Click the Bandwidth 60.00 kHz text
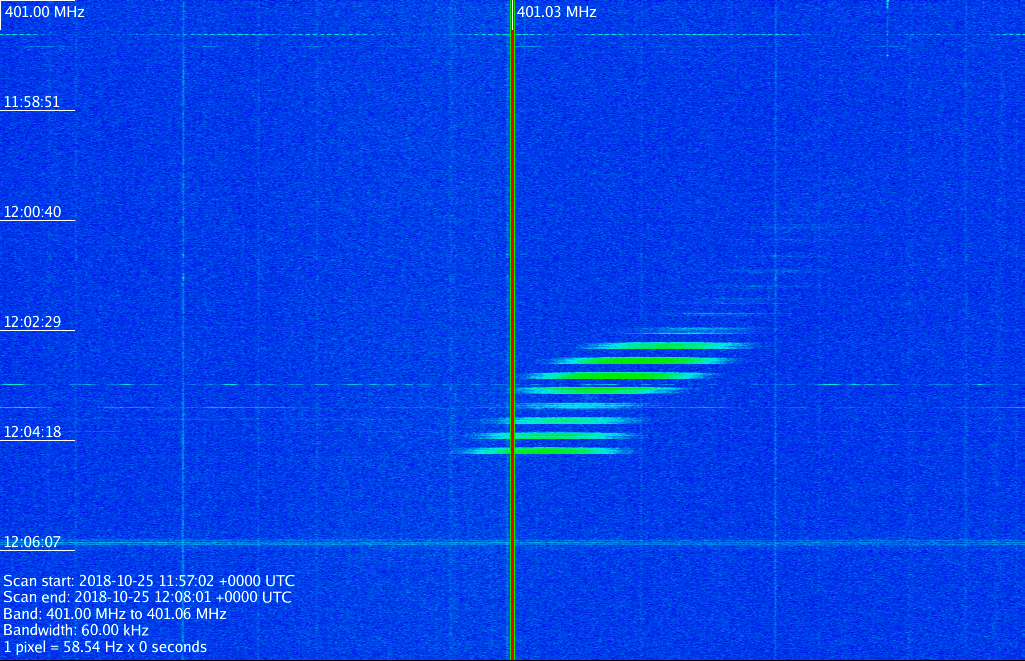Viewport: 1025px width, 661px height. [76, 630]
